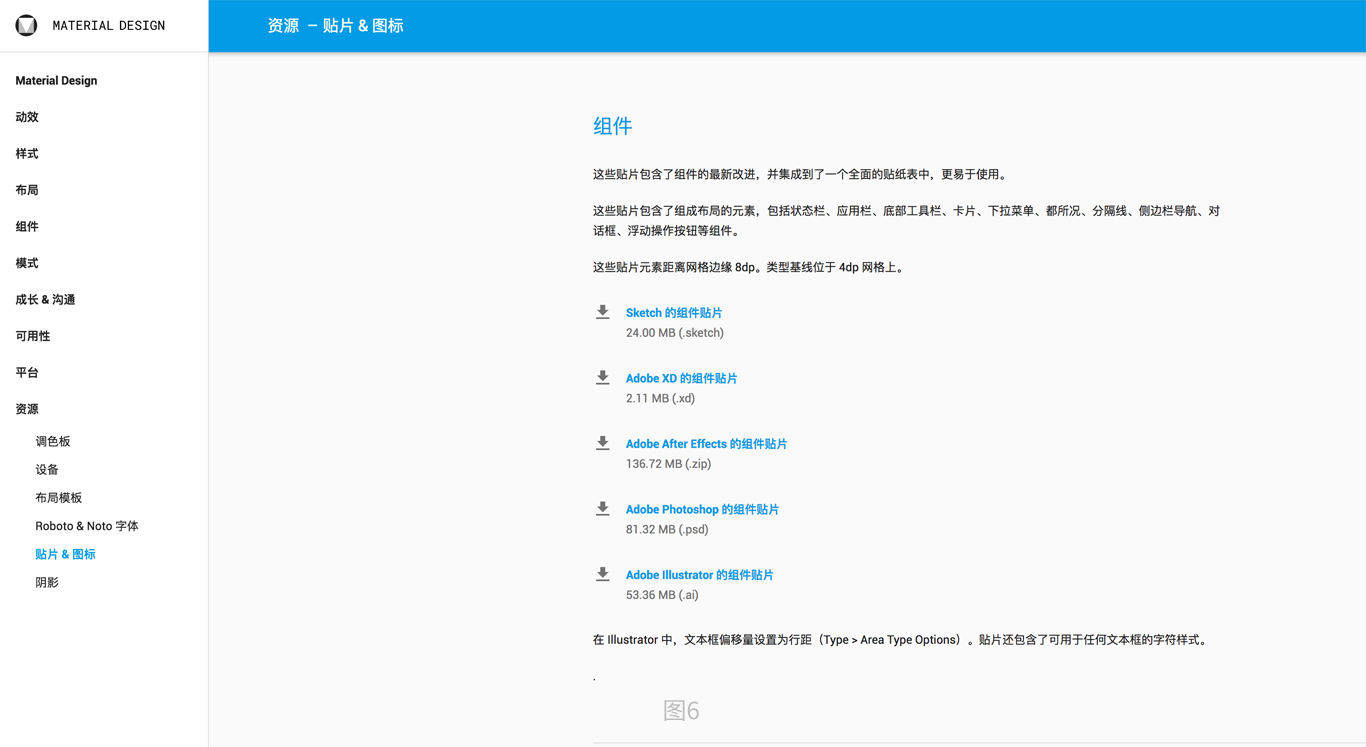The width and height of the screenshot is (1366, 747).
Task: Click download icon beside Adobe Photoshop 的组件贴片
Action: (x=603, y=509)
